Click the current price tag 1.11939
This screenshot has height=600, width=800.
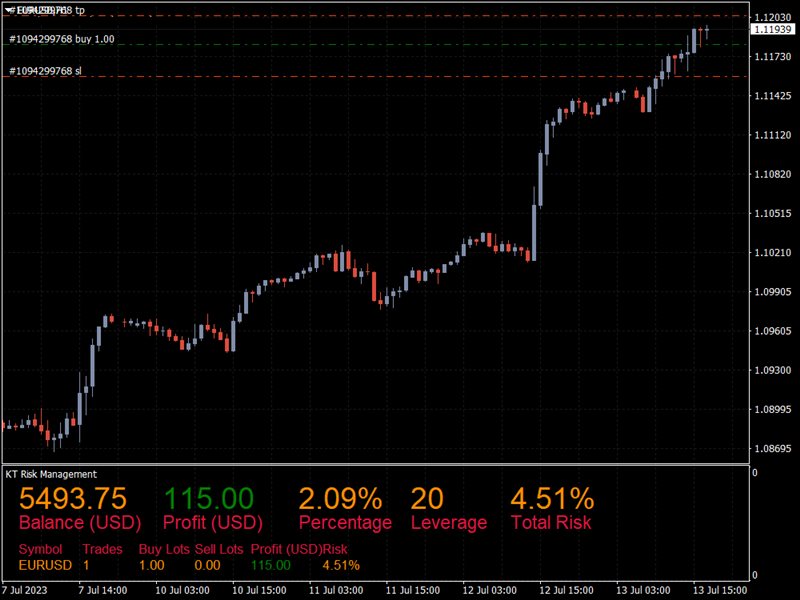click(x=773, y=30)
